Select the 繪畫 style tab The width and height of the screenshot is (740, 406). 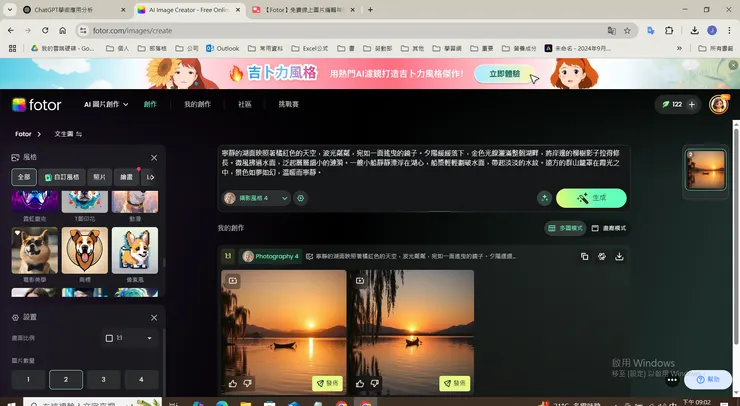point(126,178)
